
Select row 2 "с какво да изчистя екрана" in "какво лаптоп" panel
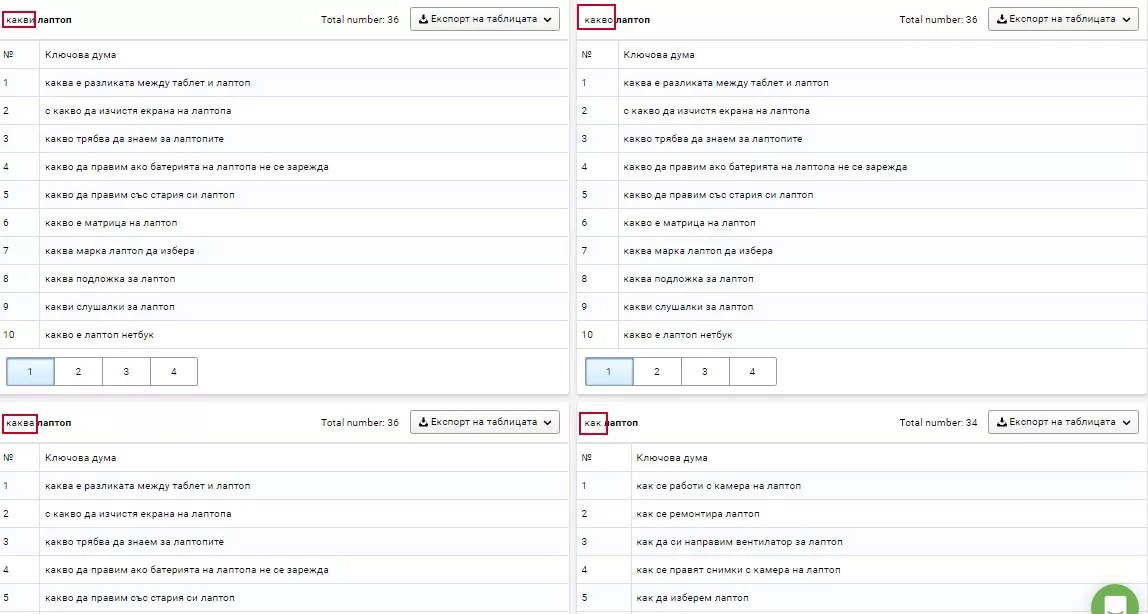862,111
